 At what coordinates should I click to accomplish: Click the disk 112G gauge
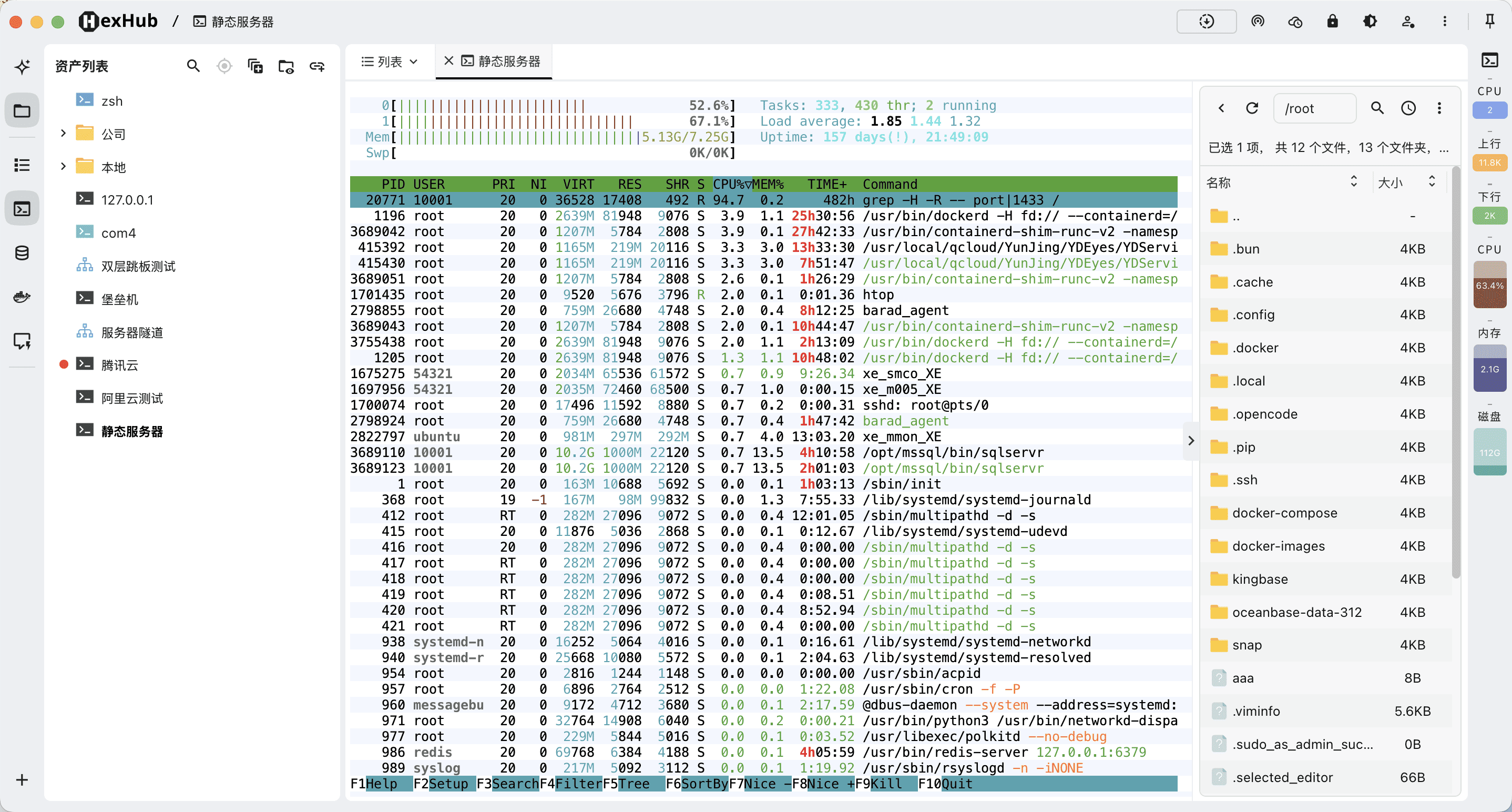1490,452
